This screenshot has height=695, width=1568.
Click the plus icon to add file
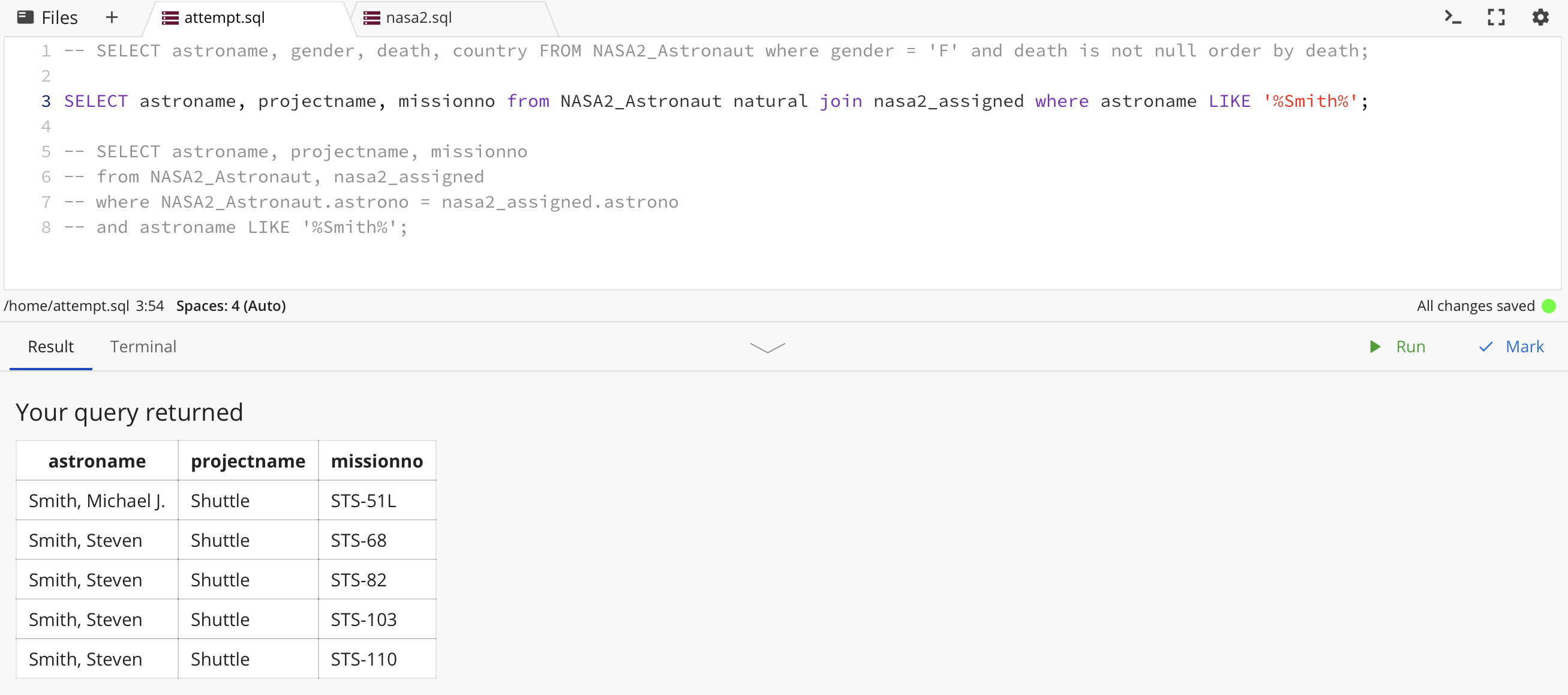[x=112, y=17]
